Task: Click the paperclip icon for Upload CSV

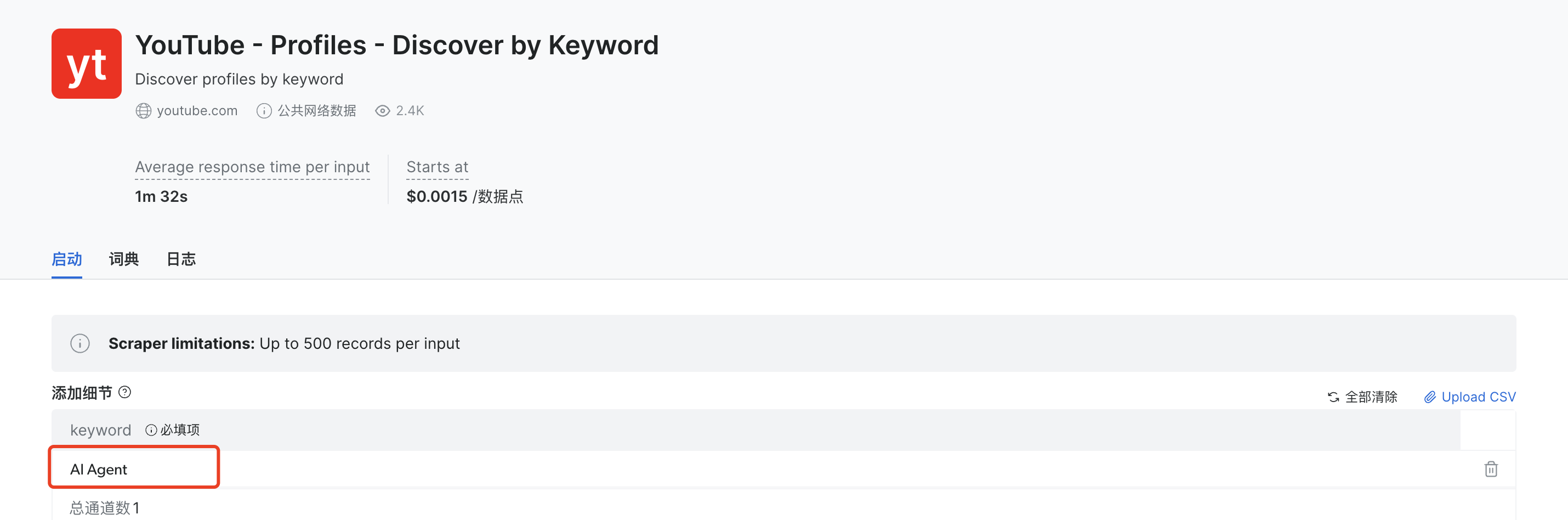Action: pos(1430,397)
